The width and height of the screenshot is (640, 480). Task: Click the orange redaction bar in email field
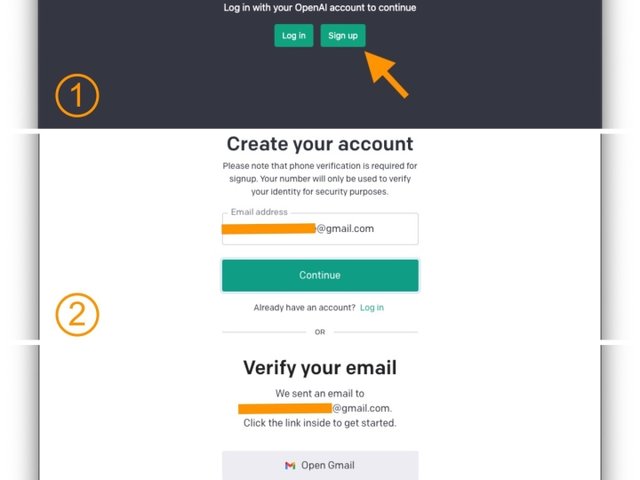pos(268,229)
